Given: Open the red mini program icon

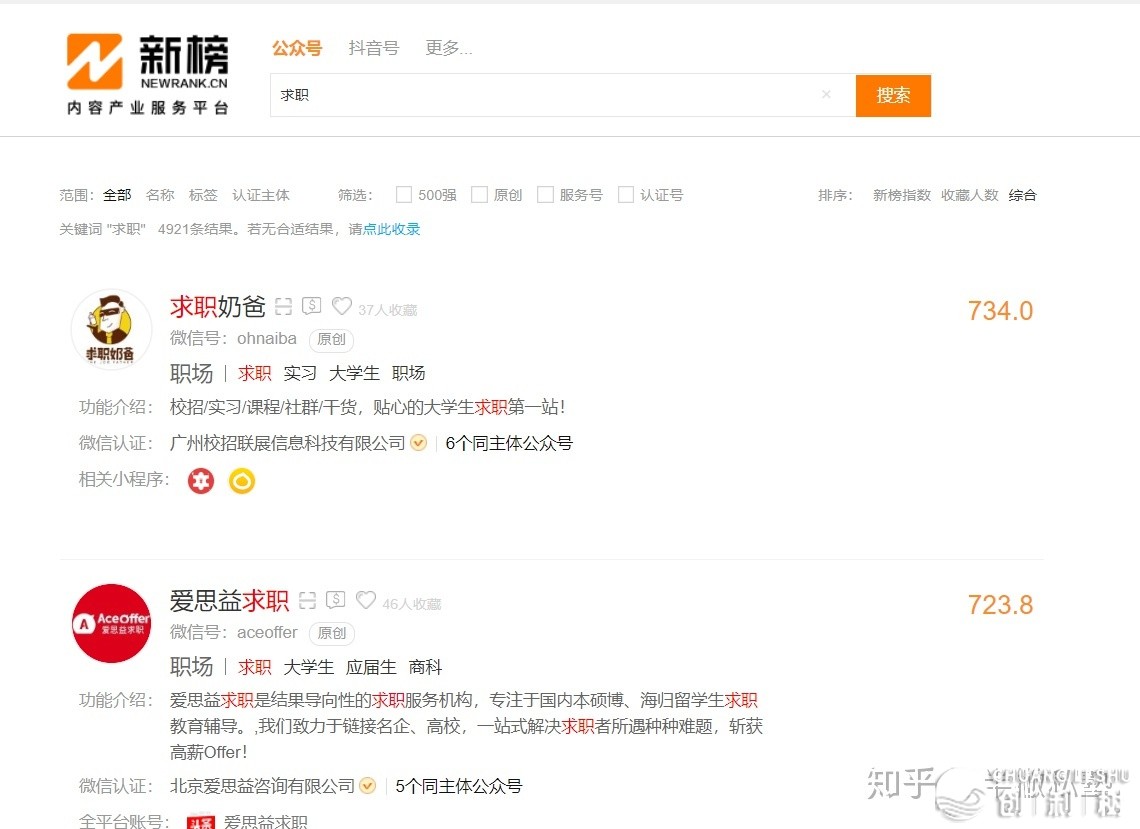Looking at the screenshot, I should 201,481.
